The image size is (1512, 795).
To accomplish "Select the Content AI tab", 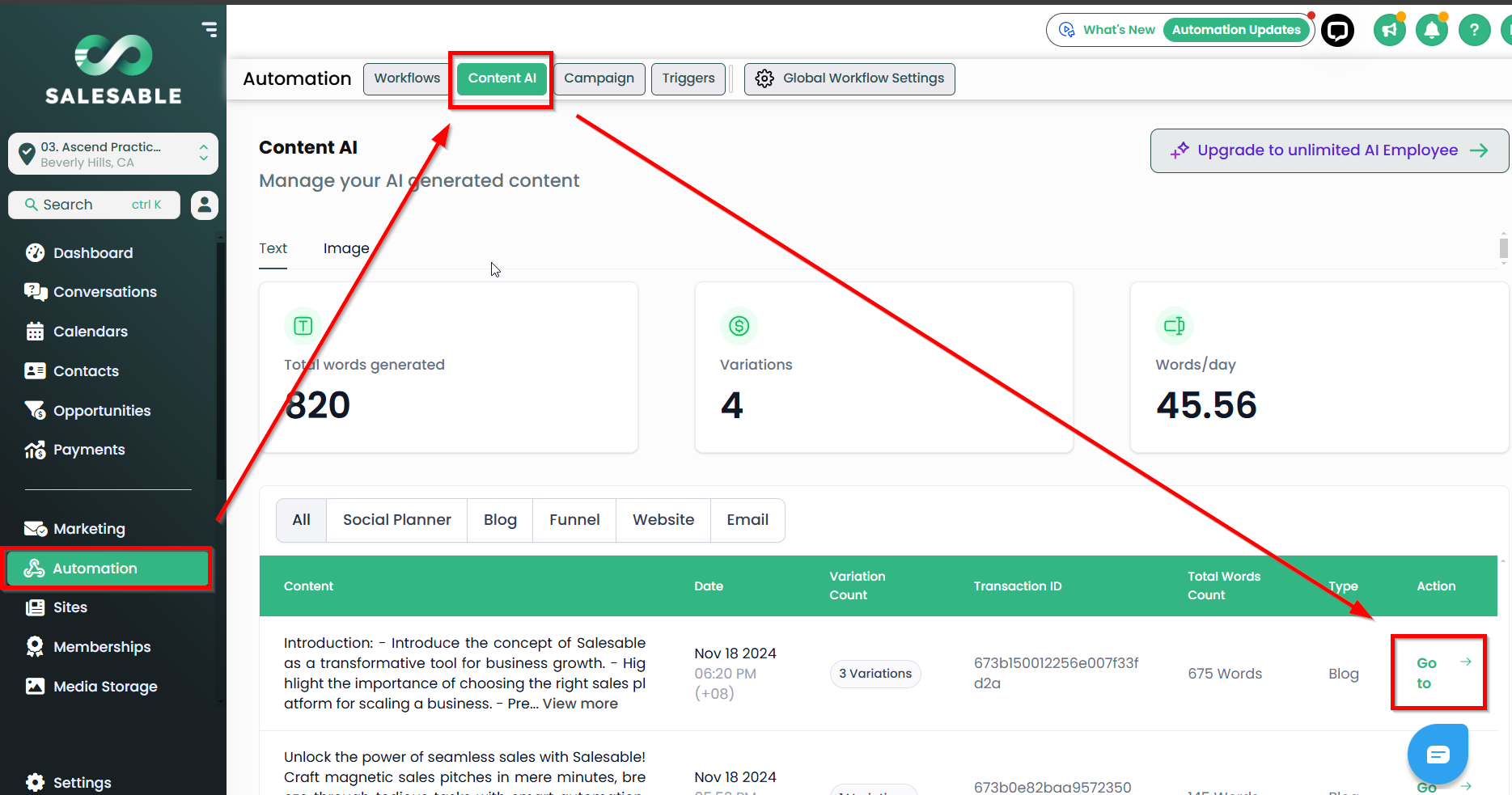I will 502,78.
